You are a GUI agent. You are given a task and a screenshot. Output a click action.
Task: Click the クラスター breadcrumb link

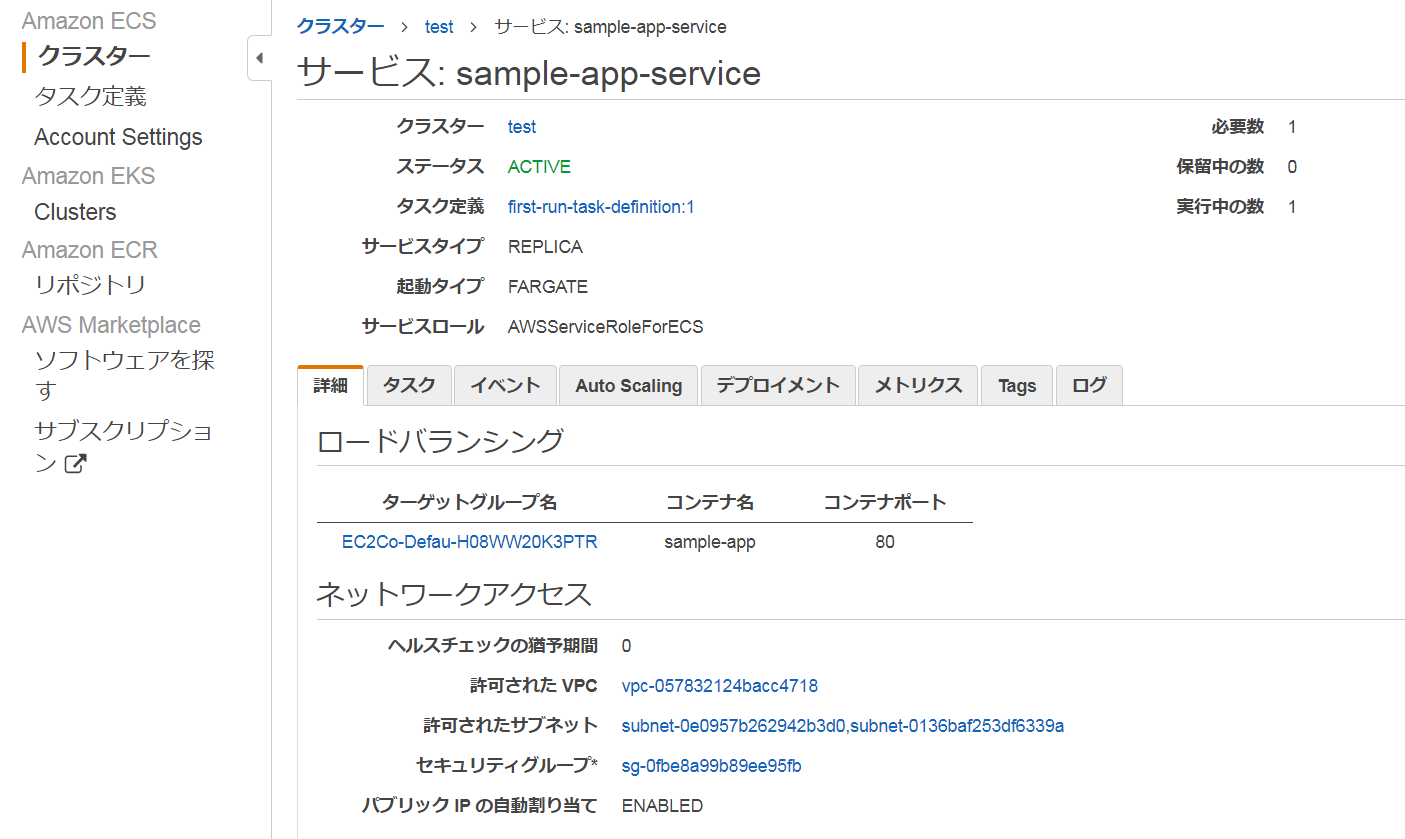coord(340,27)
